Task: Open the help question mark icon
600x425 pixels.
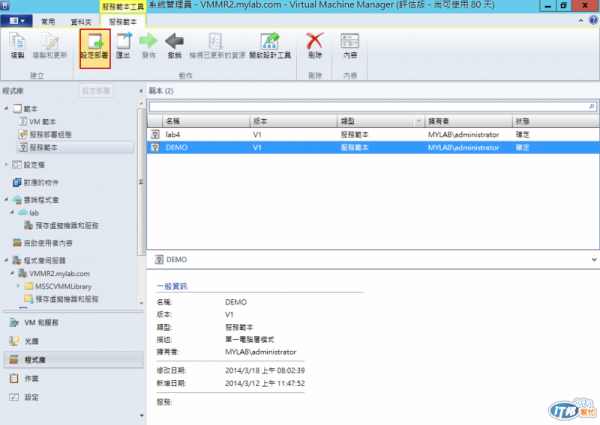Action: 593,21
